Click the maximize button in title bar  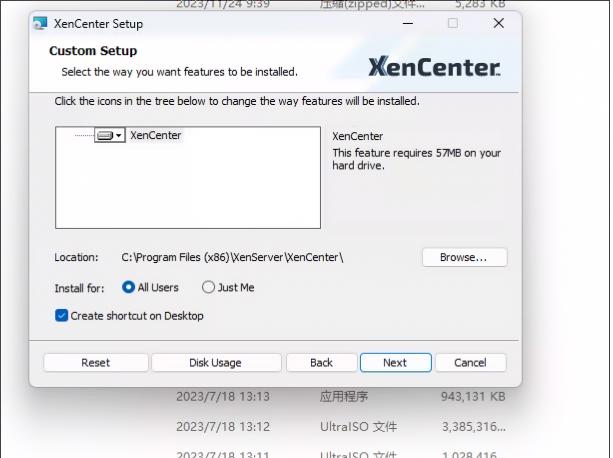click(452, 23)
